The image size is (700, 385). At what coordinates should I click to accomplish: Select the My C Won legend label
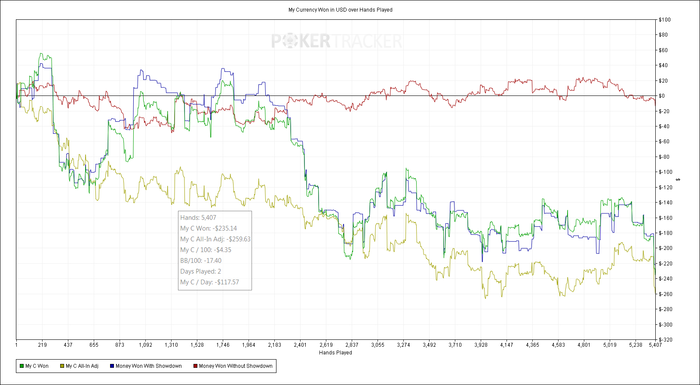pos(37,366)
